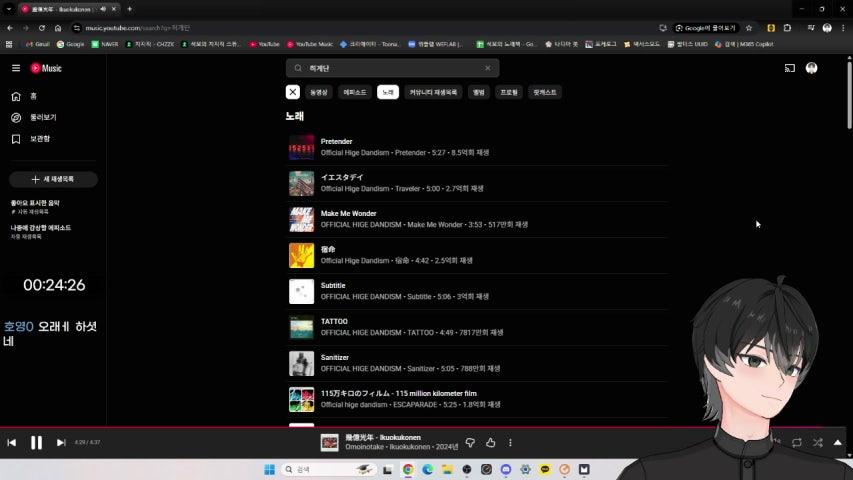853x480 pixels.
Task: Like the currently playing song
Action: point(491,443)
